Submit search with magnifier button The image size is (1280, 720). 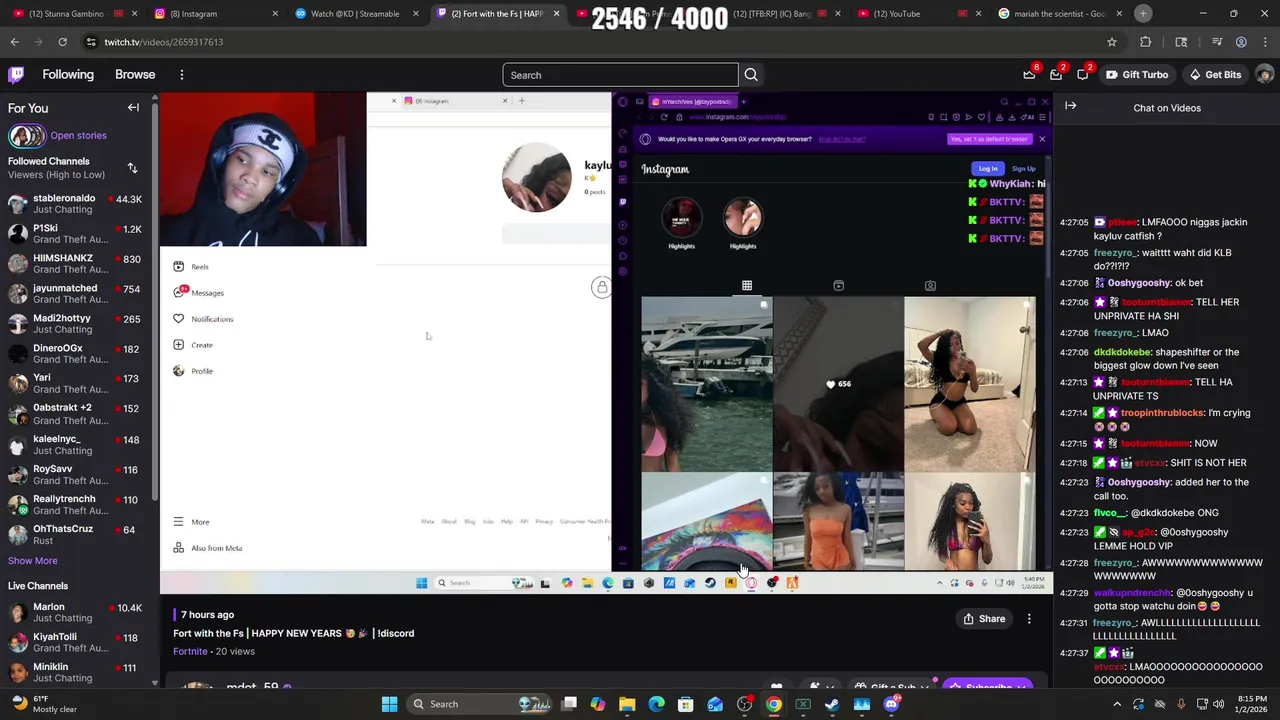pyautogui.click(x=751, y=75)
